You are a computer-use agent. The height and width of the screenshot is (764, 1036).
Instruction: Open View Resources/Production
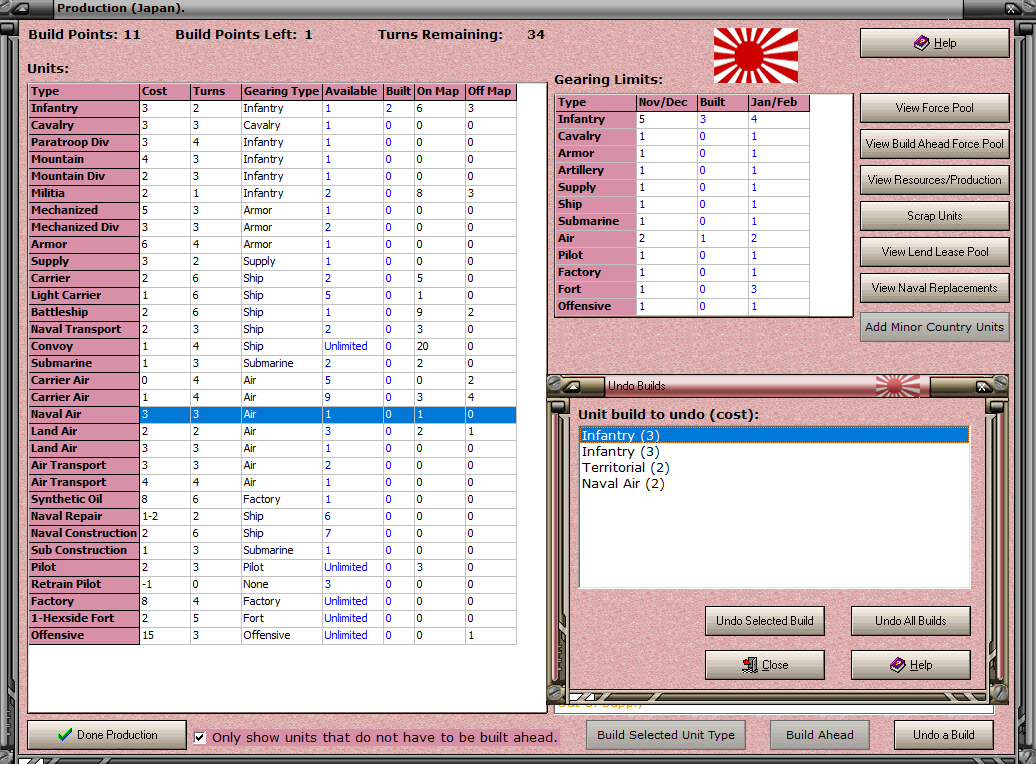click(934, 180)
